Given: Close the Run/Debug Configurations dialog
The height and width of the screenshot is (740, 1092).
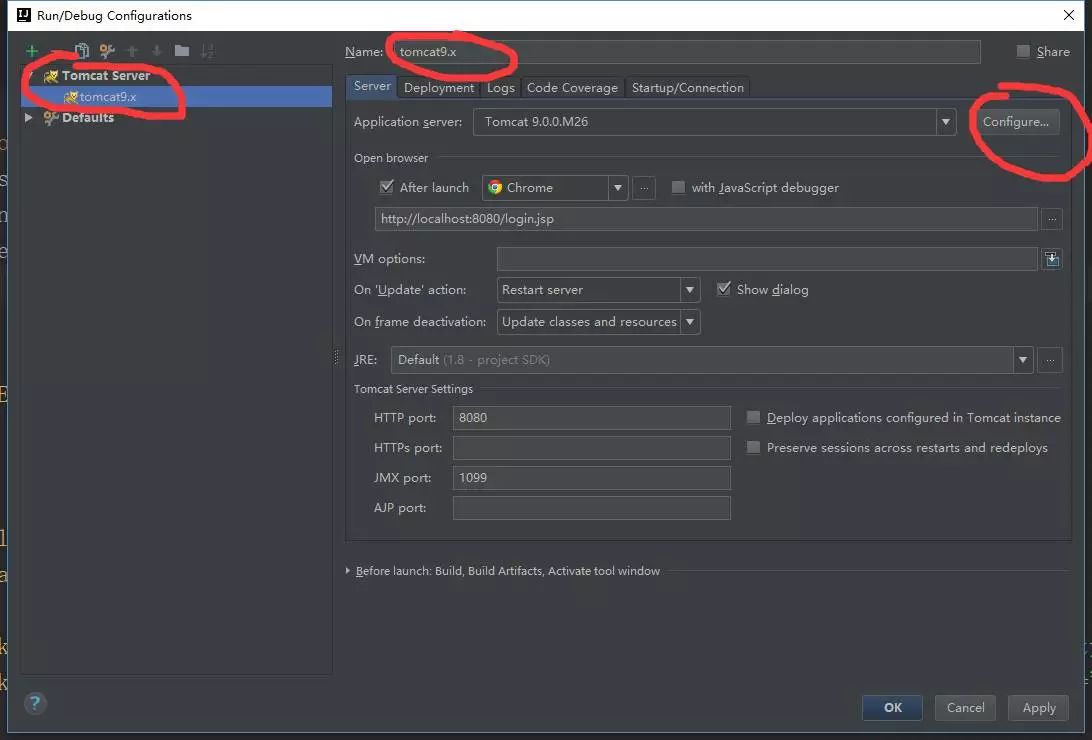Looking at the screenshot, I should tap(1069, 15).
